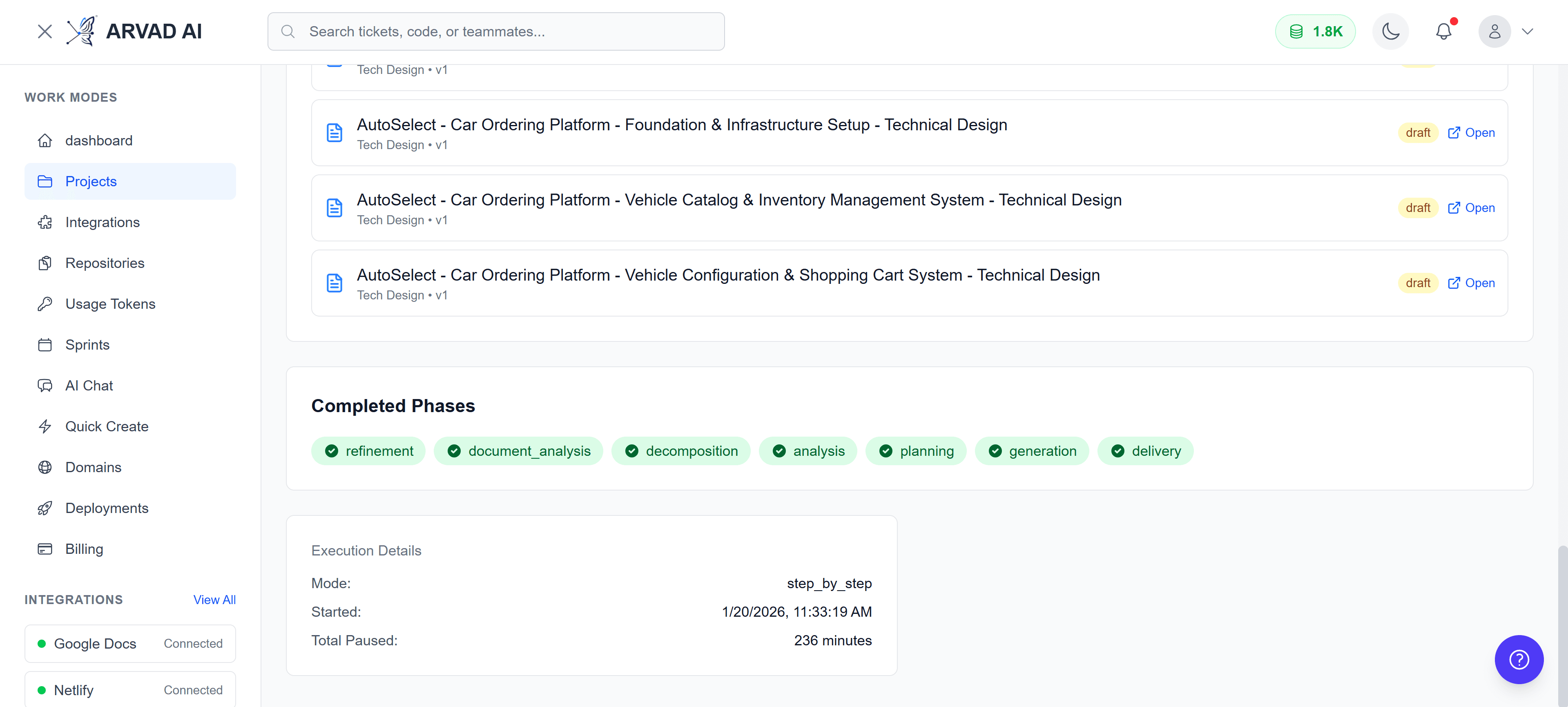Screen dimensions: 1568x707
Task: Click the Integrations puzzle icon
Action: tap(45, 222)
